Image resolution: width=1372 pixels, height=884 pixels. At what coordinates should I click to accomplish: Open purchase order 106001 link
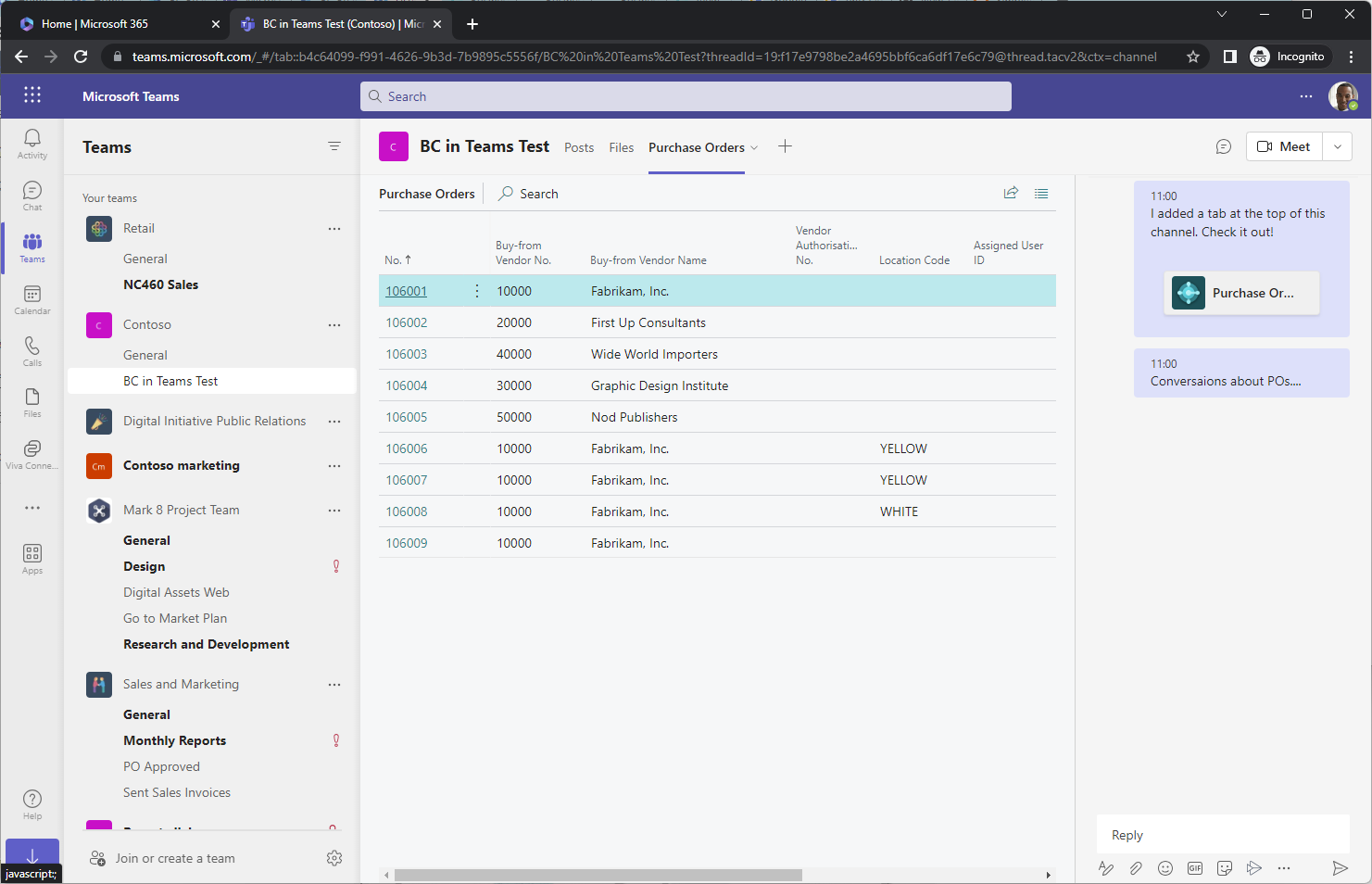(407, 291)
